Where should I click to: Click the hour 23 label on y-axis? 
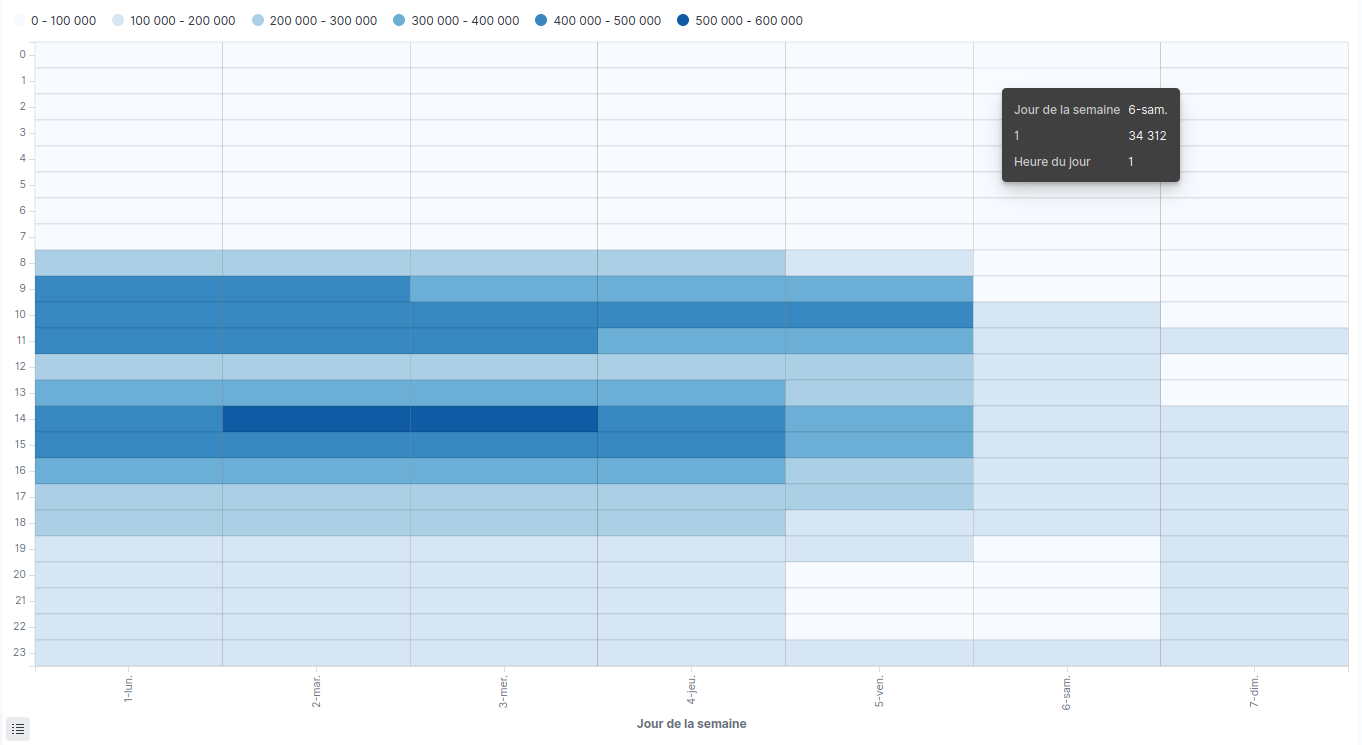(x=22, y=653)
